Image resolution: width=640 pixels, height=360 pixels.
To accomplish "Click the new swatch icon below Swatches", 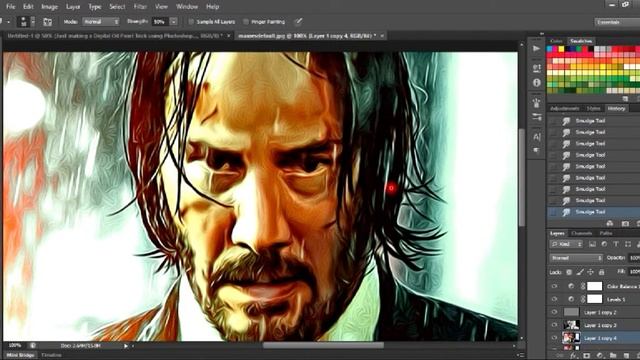I will pyautogui.click(x=625, y=99).
